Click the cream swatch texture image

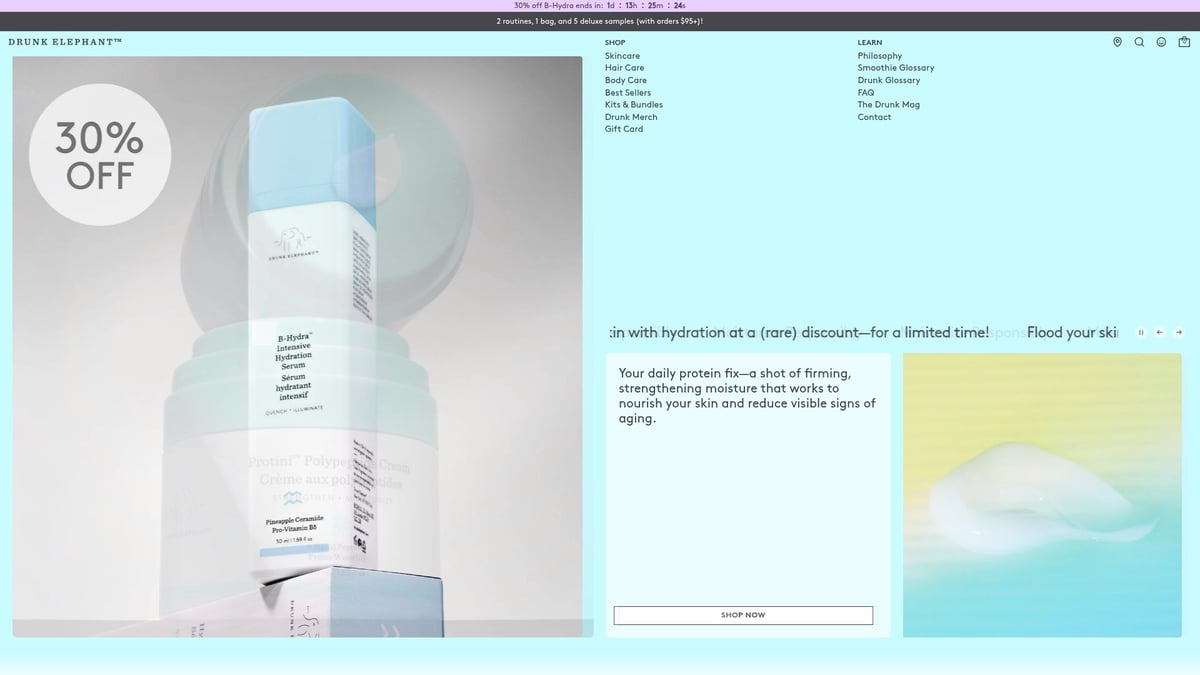point(1042,495)
